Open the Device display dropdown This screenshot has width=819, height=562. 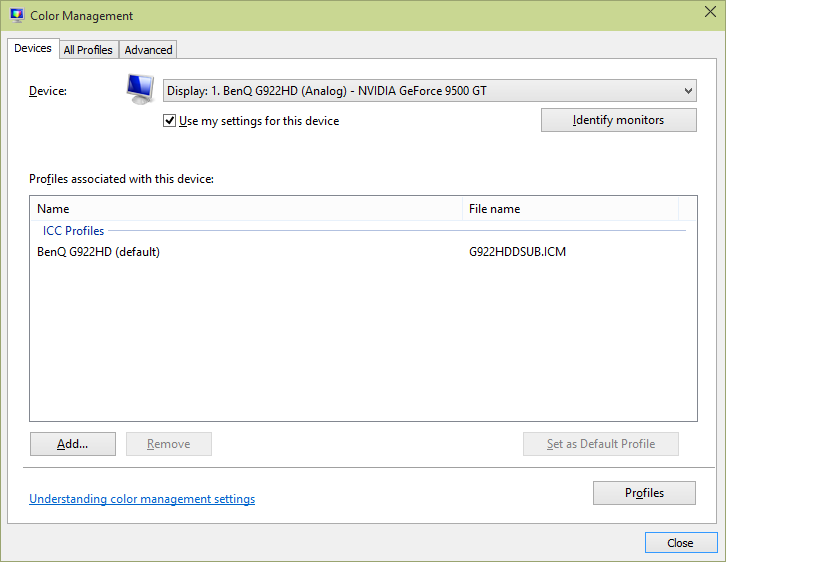click(x=429, y=91)
